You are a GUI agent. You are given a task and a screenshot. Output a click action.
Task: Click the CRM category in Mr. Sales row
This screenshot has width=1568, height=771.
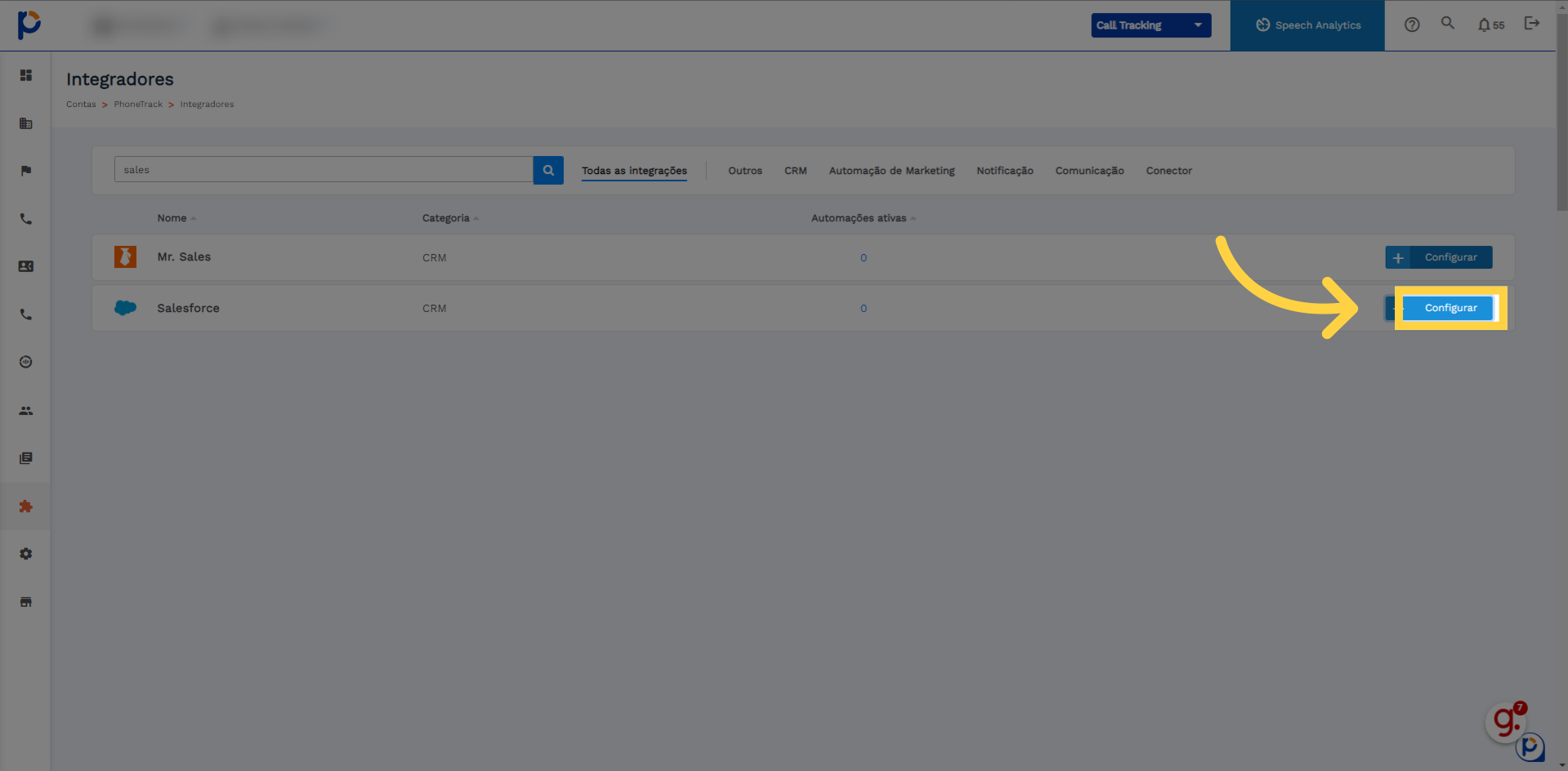434,258
